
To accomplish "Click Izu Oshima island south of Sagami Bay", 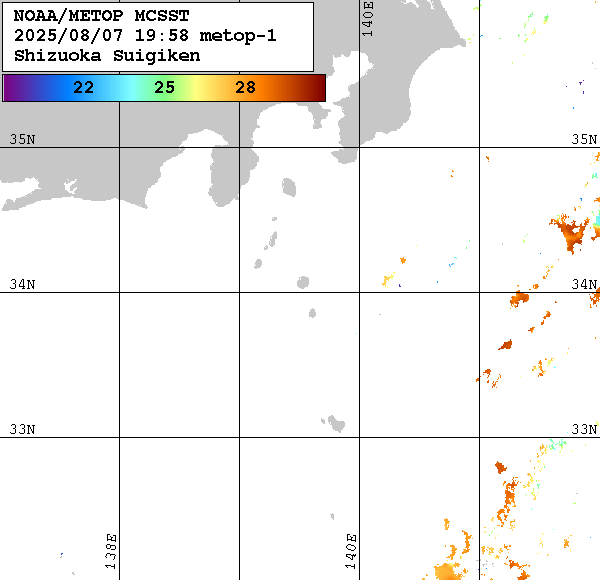I will 289,187.
